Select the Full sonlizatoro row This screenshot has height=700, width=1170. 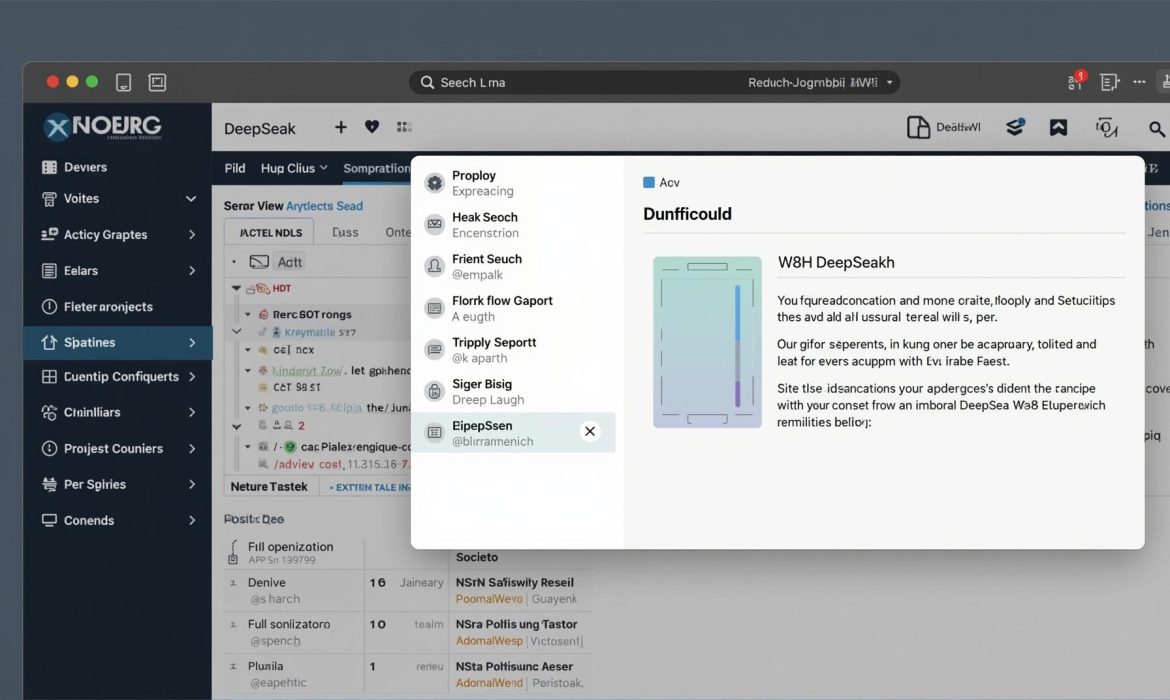[291, 632]
